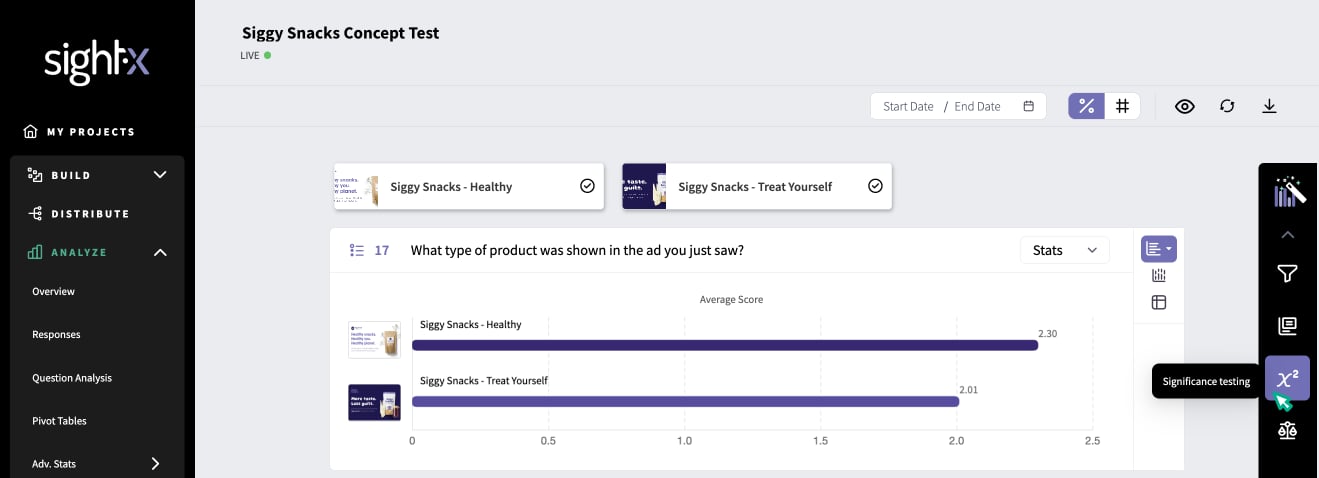Refresh data with the circular arrows icon

tap(1227, 106)
